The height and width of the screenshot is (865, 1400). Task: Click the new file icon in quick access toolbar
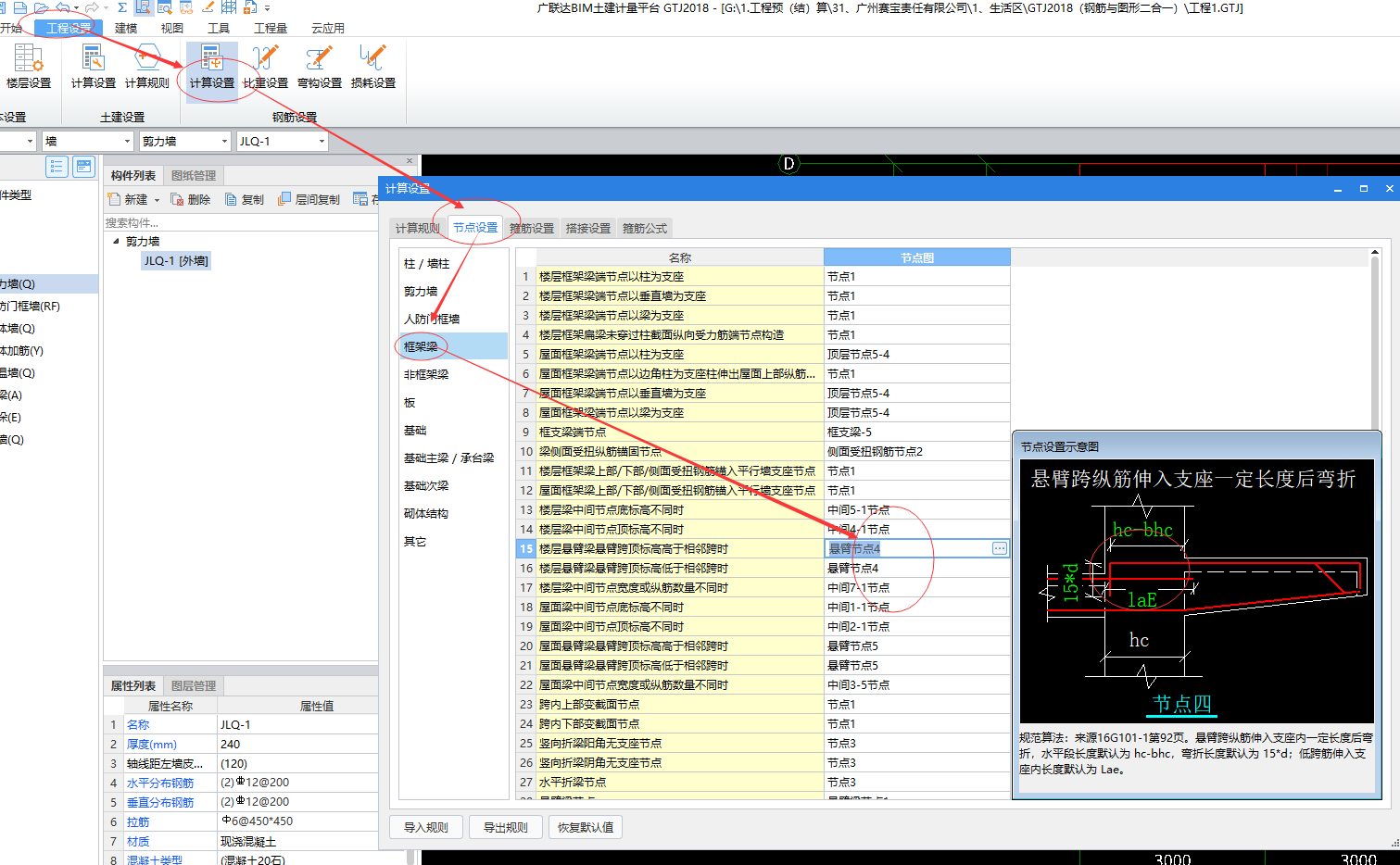[x=19, y=7]
